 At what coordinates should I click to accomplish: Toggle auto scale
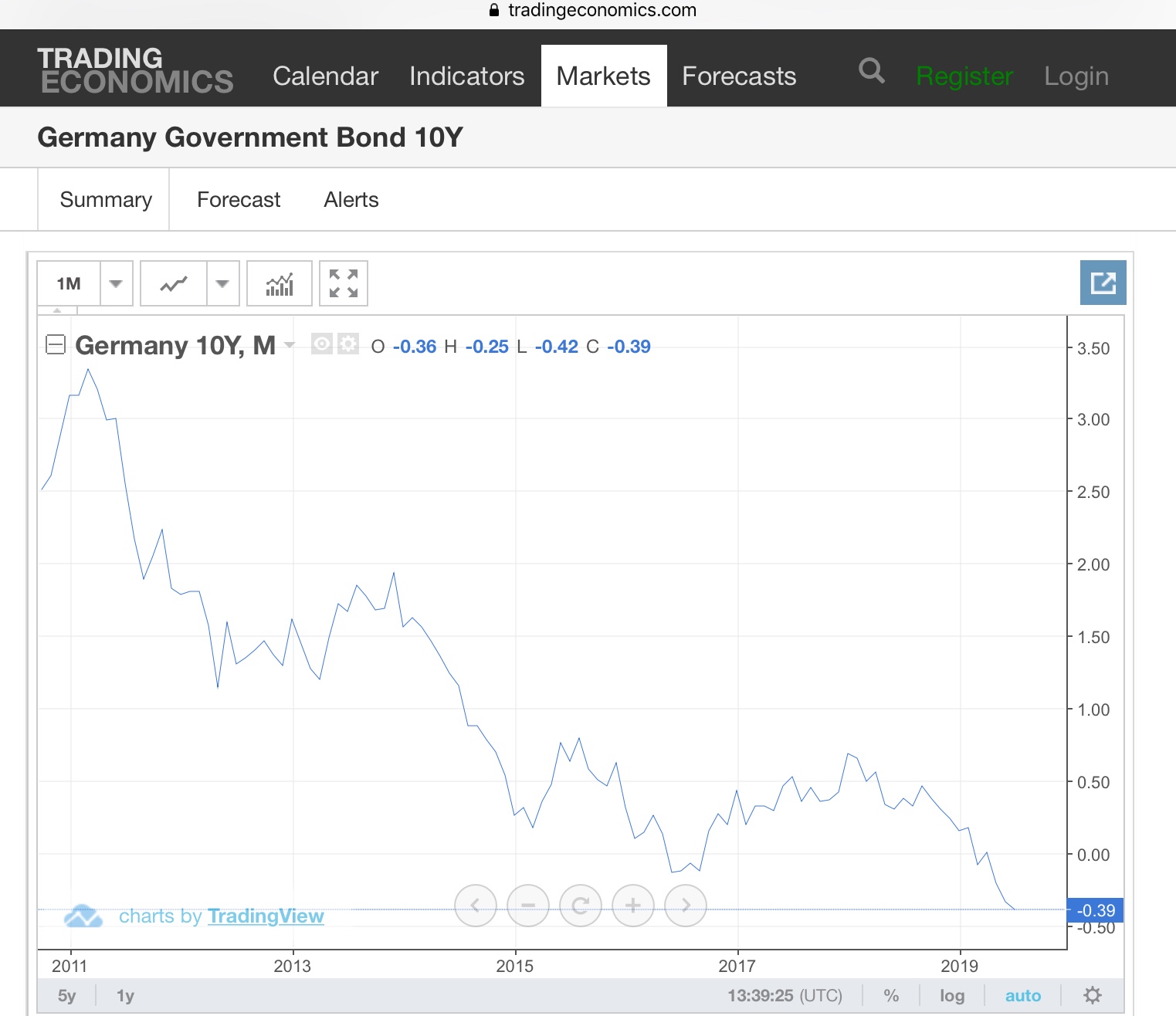click(1023, 995)
